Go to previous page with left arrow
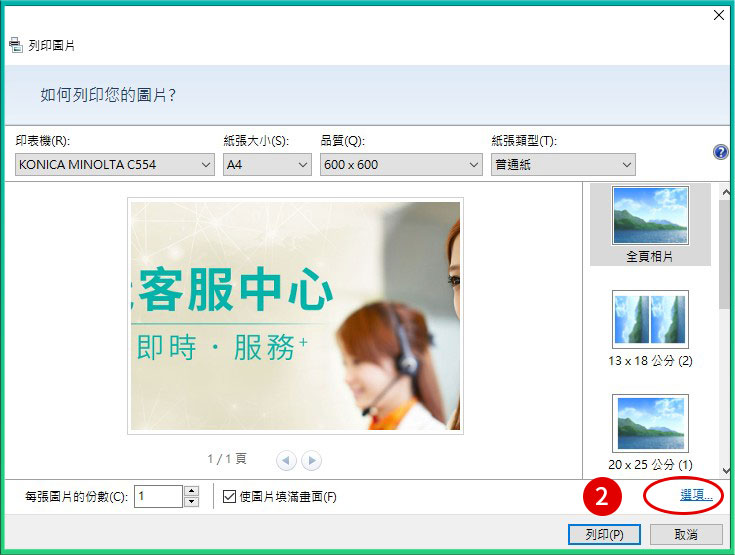This screenshot has height=555, width=735. coord(286,460)
